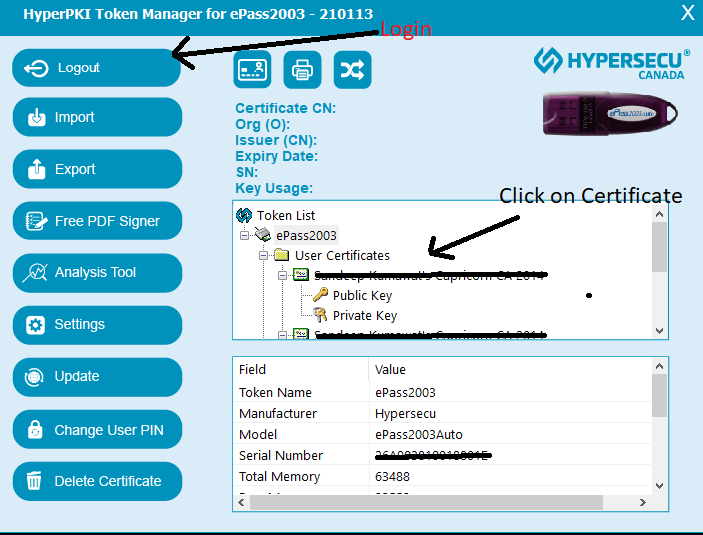The image size is (703, 535).
Task: Click the ePass2003 USB token image
Action: [x=610, y=113]
